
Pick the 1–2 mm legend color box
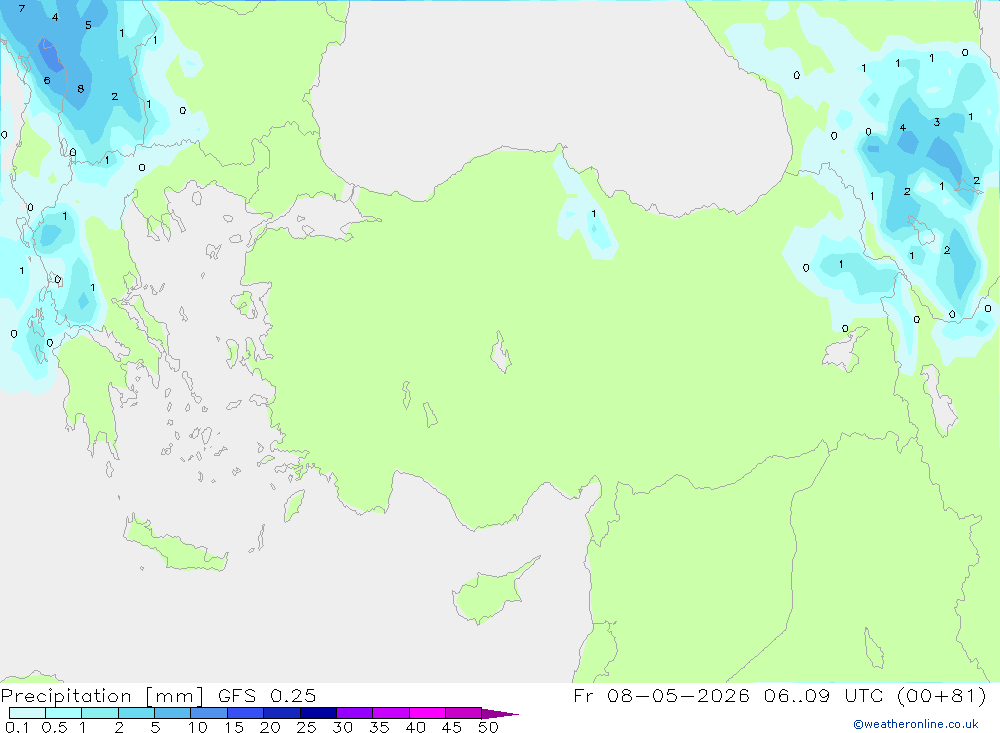[99, 713]
